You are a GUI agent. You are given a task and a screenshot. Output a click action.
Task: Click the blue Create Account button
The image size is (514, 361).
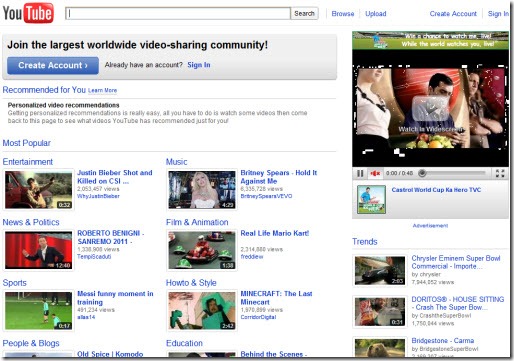[53, 65]
